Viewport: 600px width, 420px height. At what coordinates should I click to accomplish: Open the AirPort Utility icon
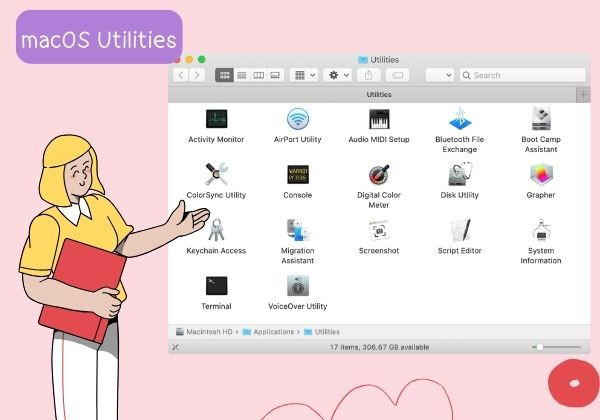pyautogui.click(x=297, y=119)
